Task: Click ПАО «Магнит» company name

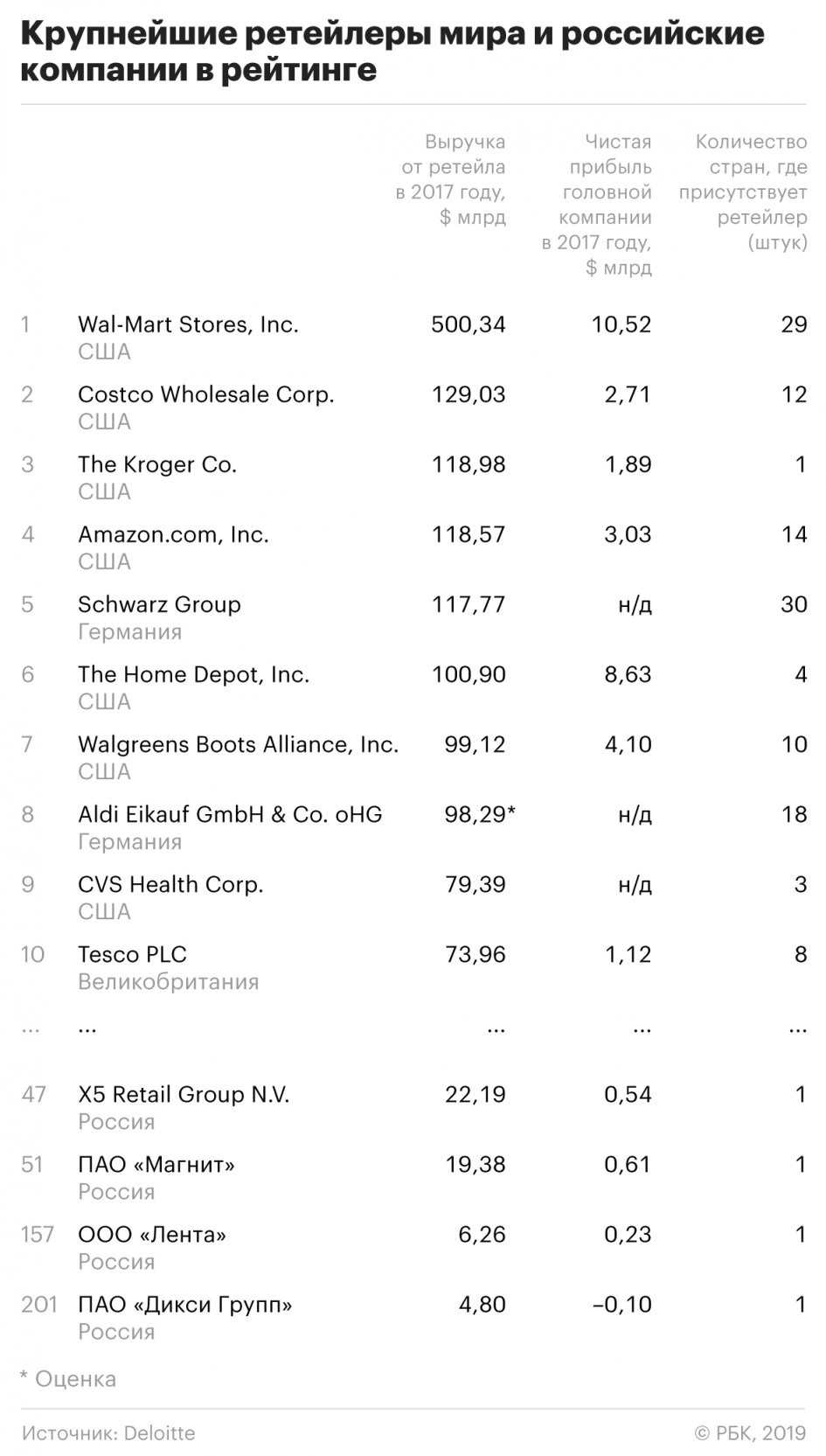Action: [156, 1164]
